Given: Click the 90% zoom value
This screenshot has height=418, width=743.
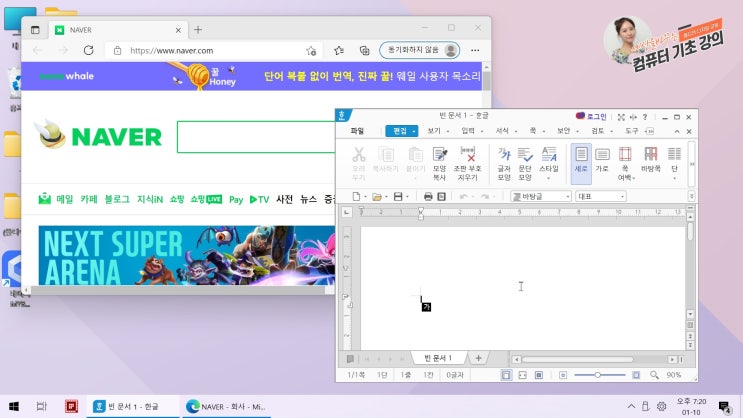Looking at the screenshot, I should pyautogui.click(x=674, y=375).
